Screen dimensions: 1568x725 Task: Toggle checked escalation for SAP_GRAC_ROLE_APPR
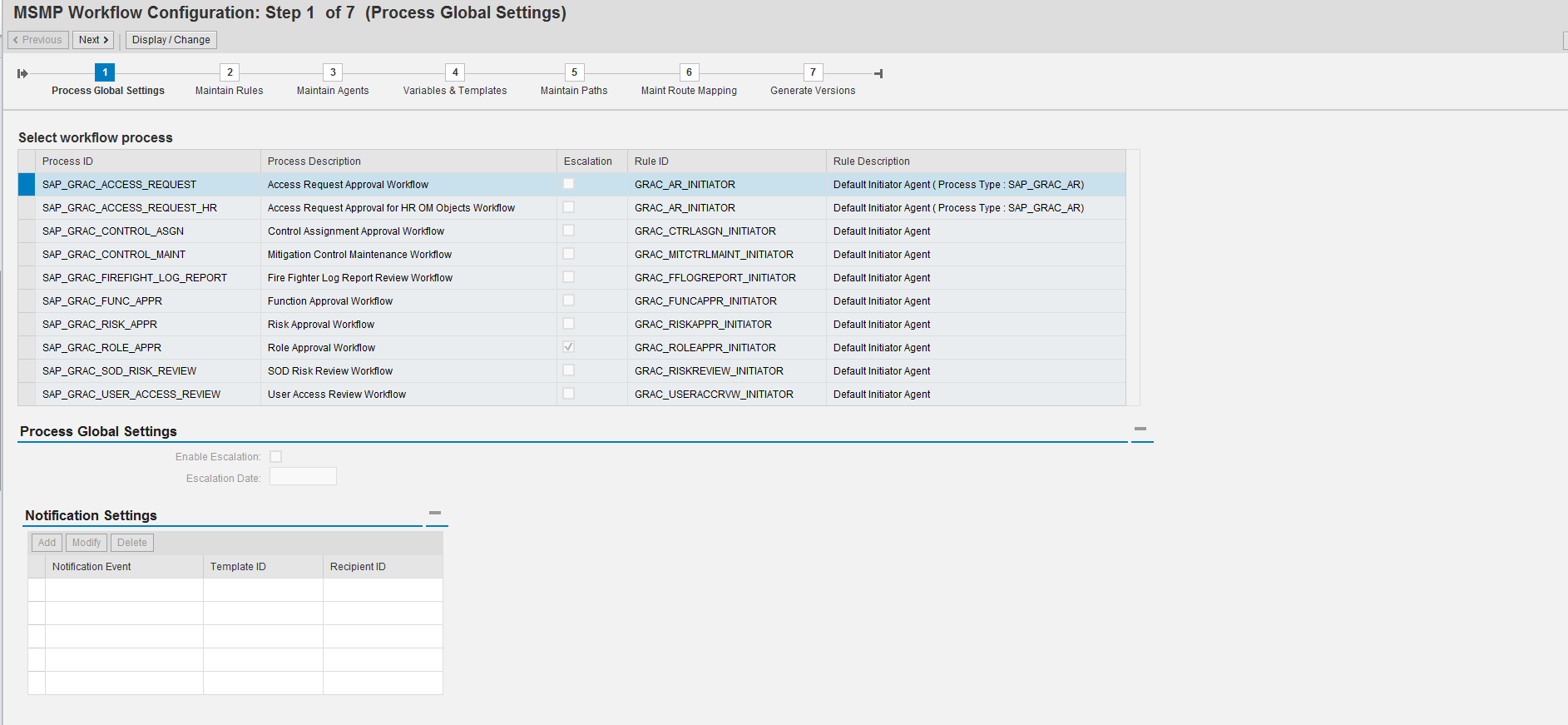(569, 347)
